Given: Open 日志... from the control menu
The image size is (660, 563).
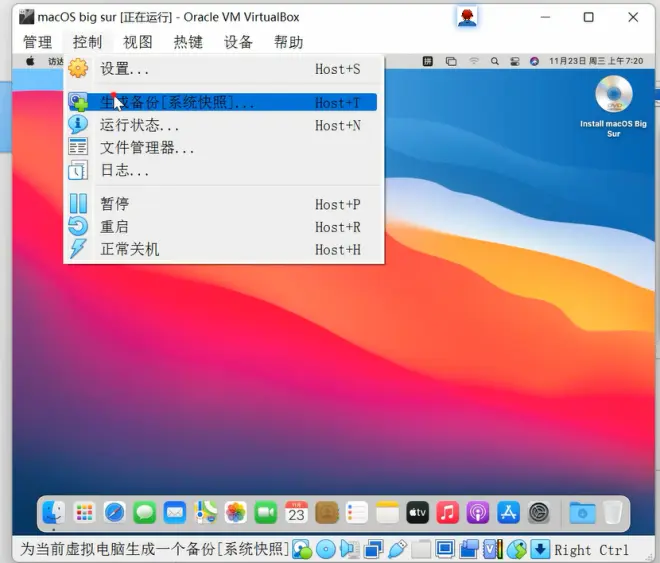Looking at the screenshot, I should click(x=223, y=170).
